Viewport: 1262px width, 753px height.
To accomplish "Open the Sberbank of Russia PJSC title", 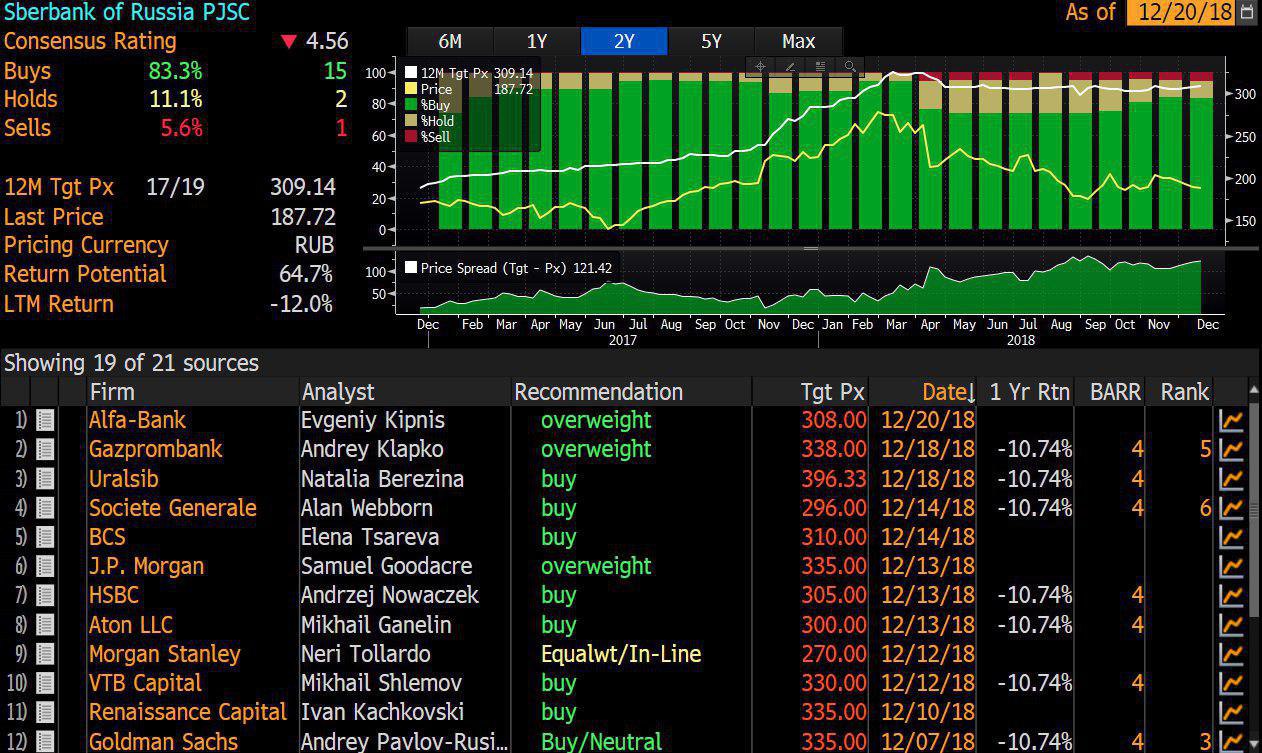I will [127, 13].
